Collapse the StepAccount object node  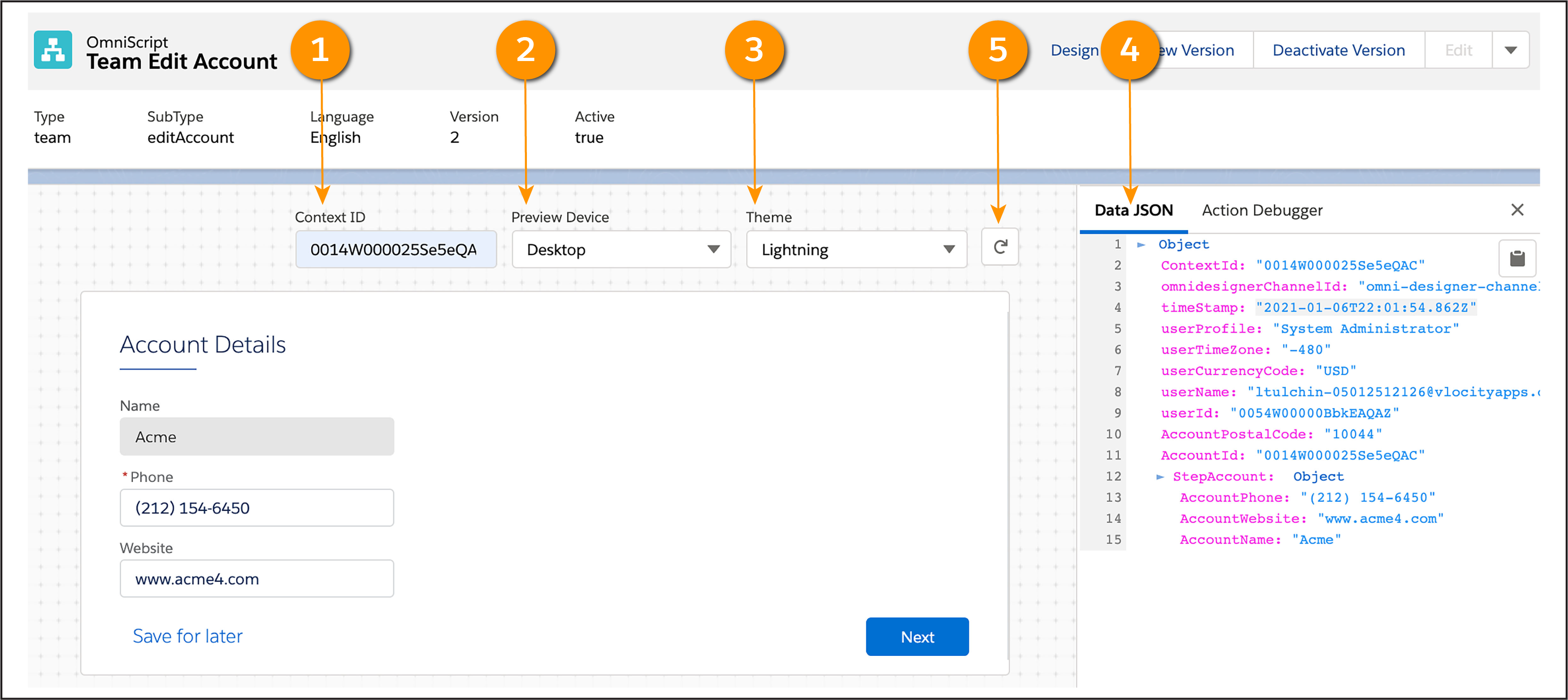1160,477
